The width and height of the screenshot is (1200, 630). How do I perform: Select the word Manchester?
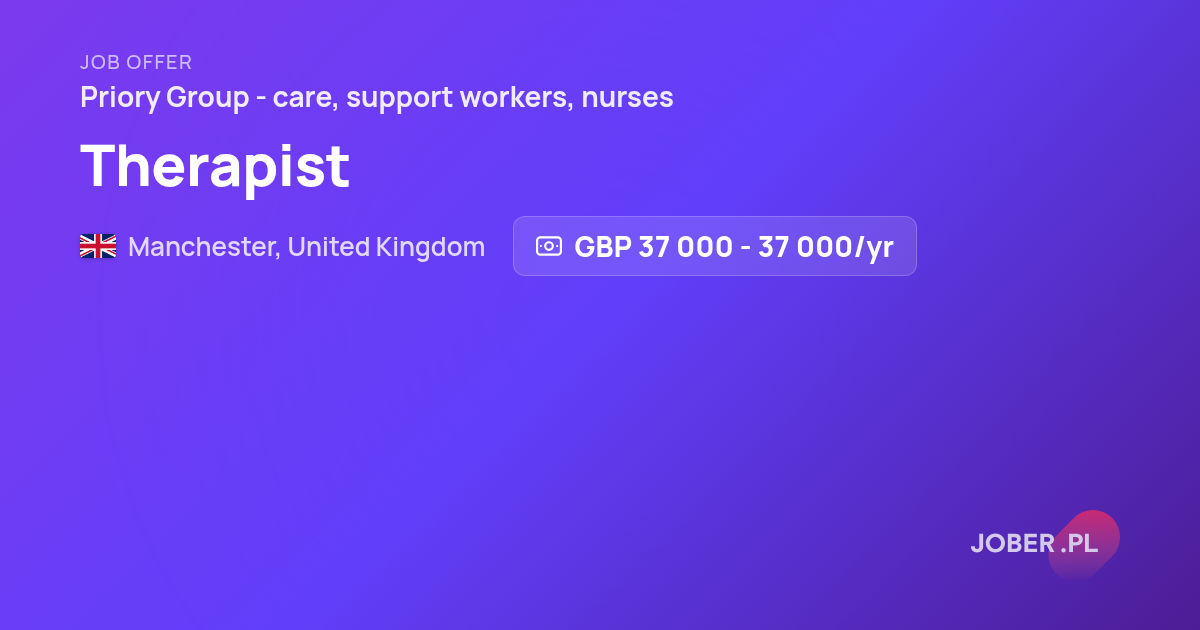click(x=204, y=247)
